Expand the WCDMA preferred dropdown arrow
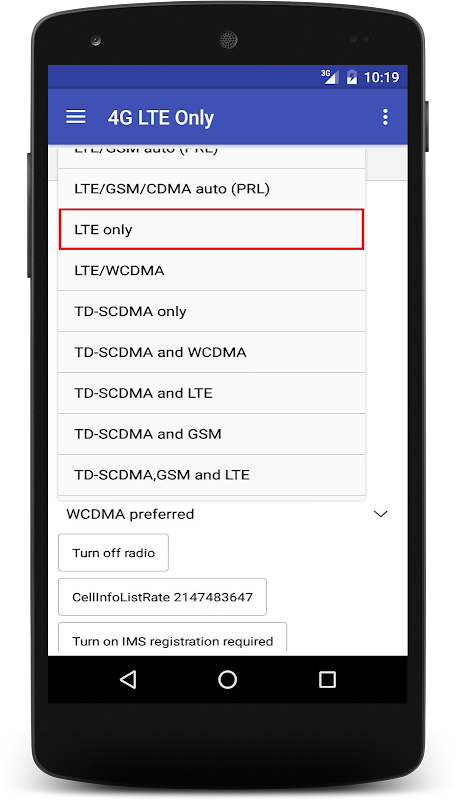Viewport: 456px width, 800px height. (x=381, y=514)
